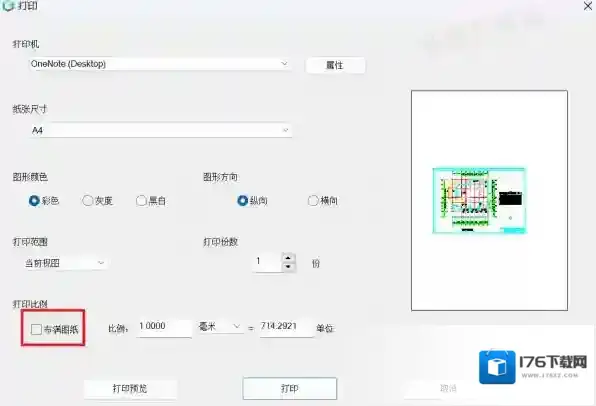
Task: Select the 彩色 color radio button
Action: tap(34, 200)
